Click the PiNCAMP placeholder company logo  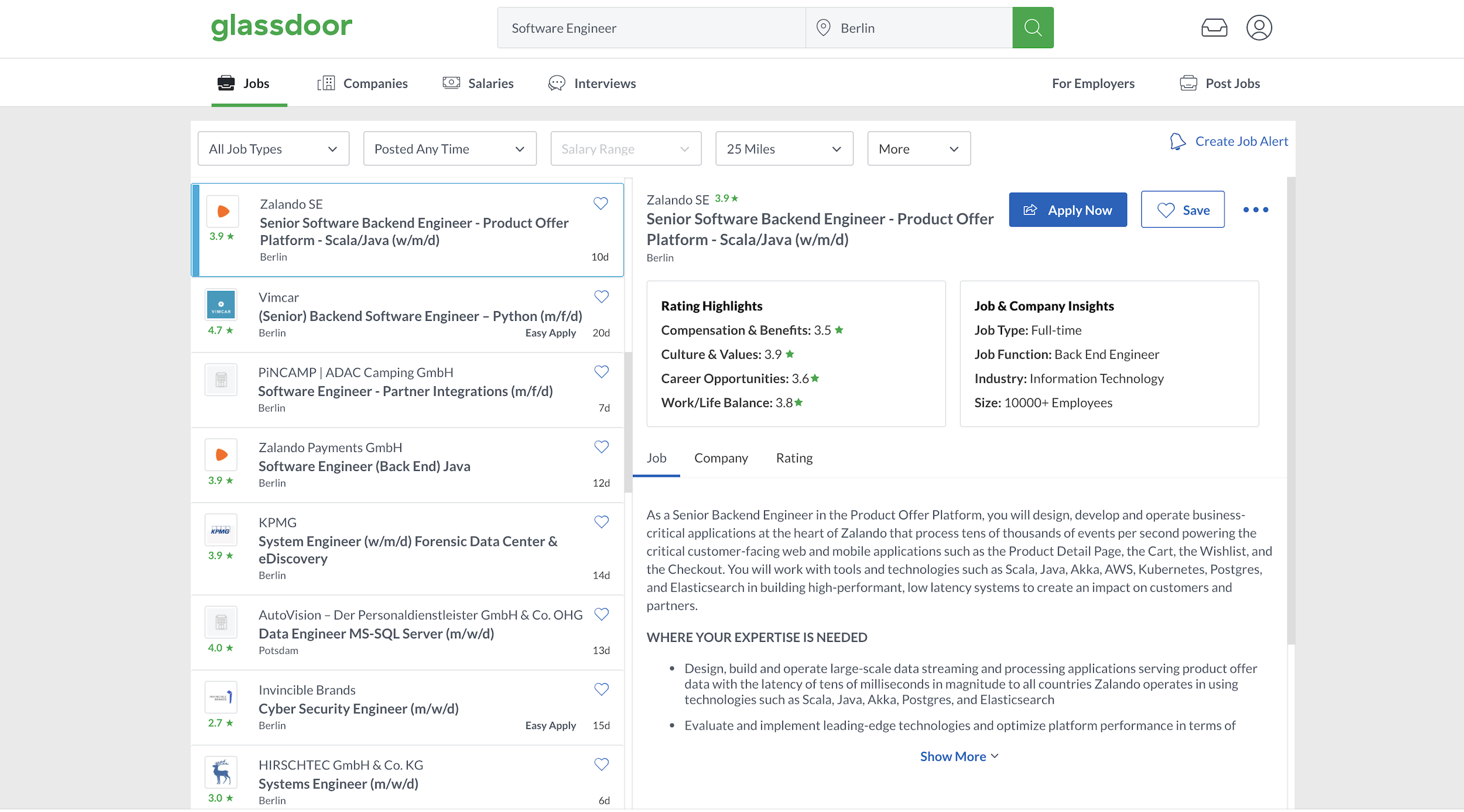tap(221, 380)
